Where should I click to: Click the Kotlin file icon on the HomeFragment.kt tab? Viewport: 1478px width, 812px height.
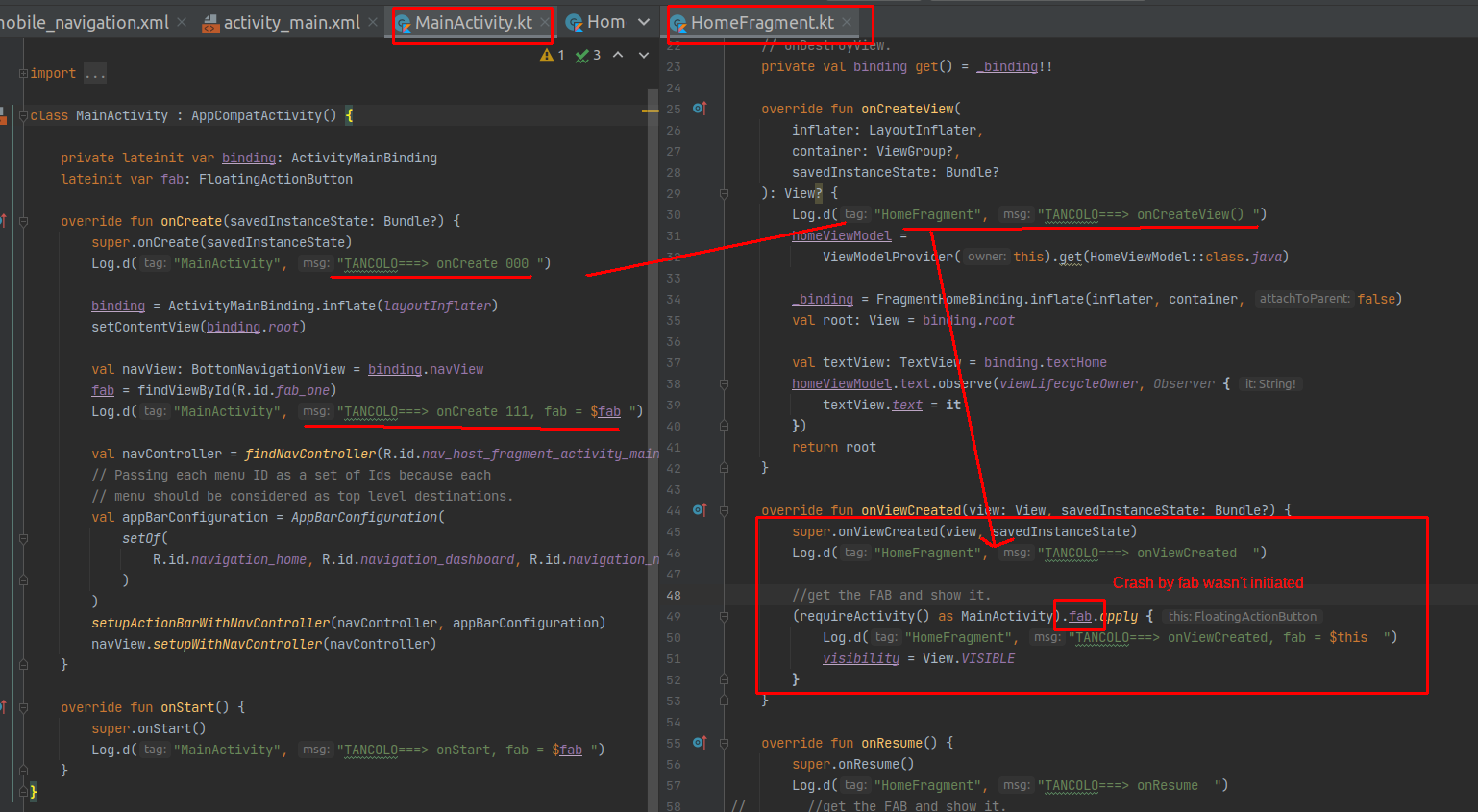point(678,23)
